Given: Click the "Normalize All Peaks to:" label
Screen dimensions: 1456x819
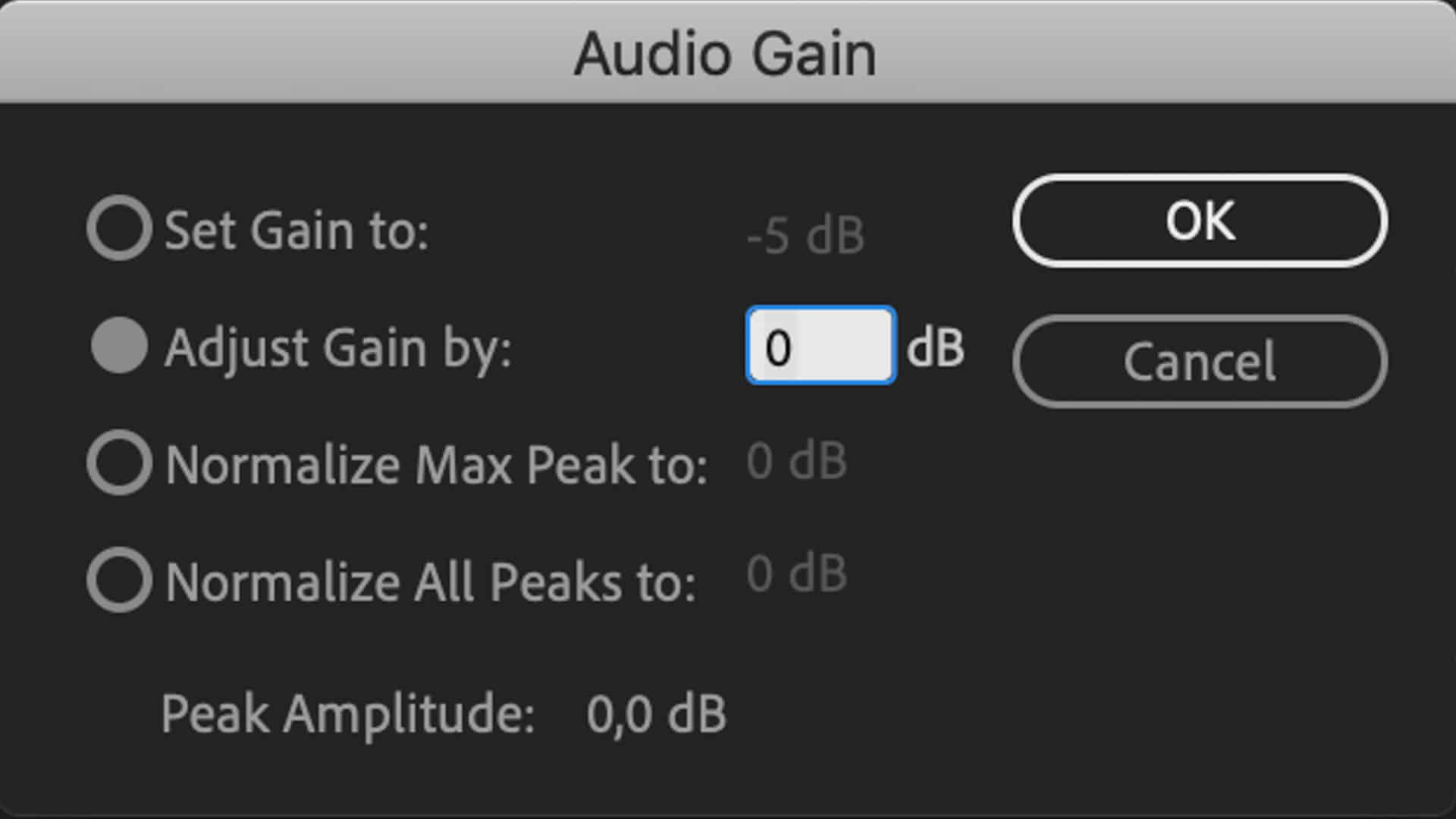Looking at the screenshot, I should [x=430, y=582].
